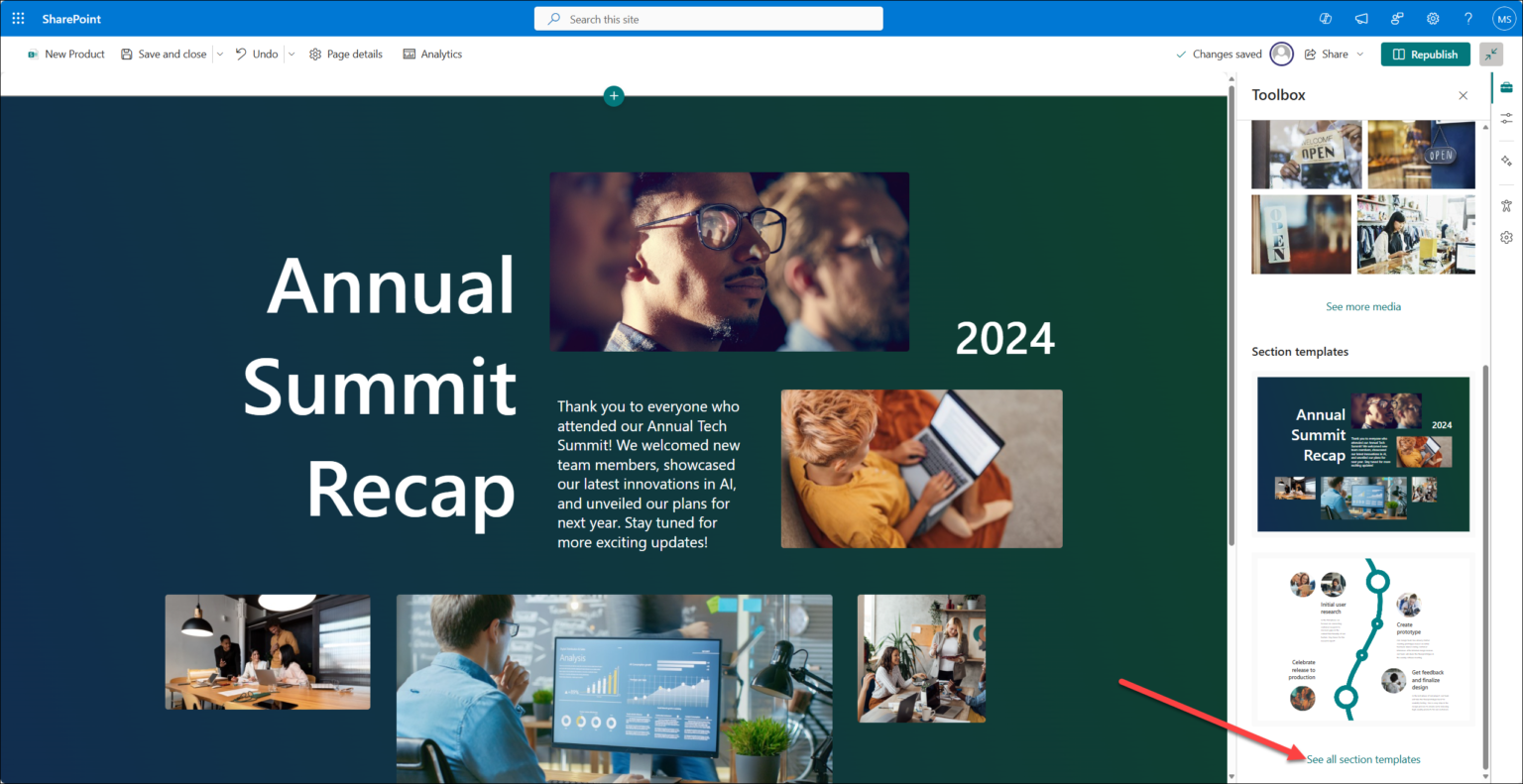Open the Toolbox panel icon in the sidebar
The image size is (1523, 784).
point(1506,87)
